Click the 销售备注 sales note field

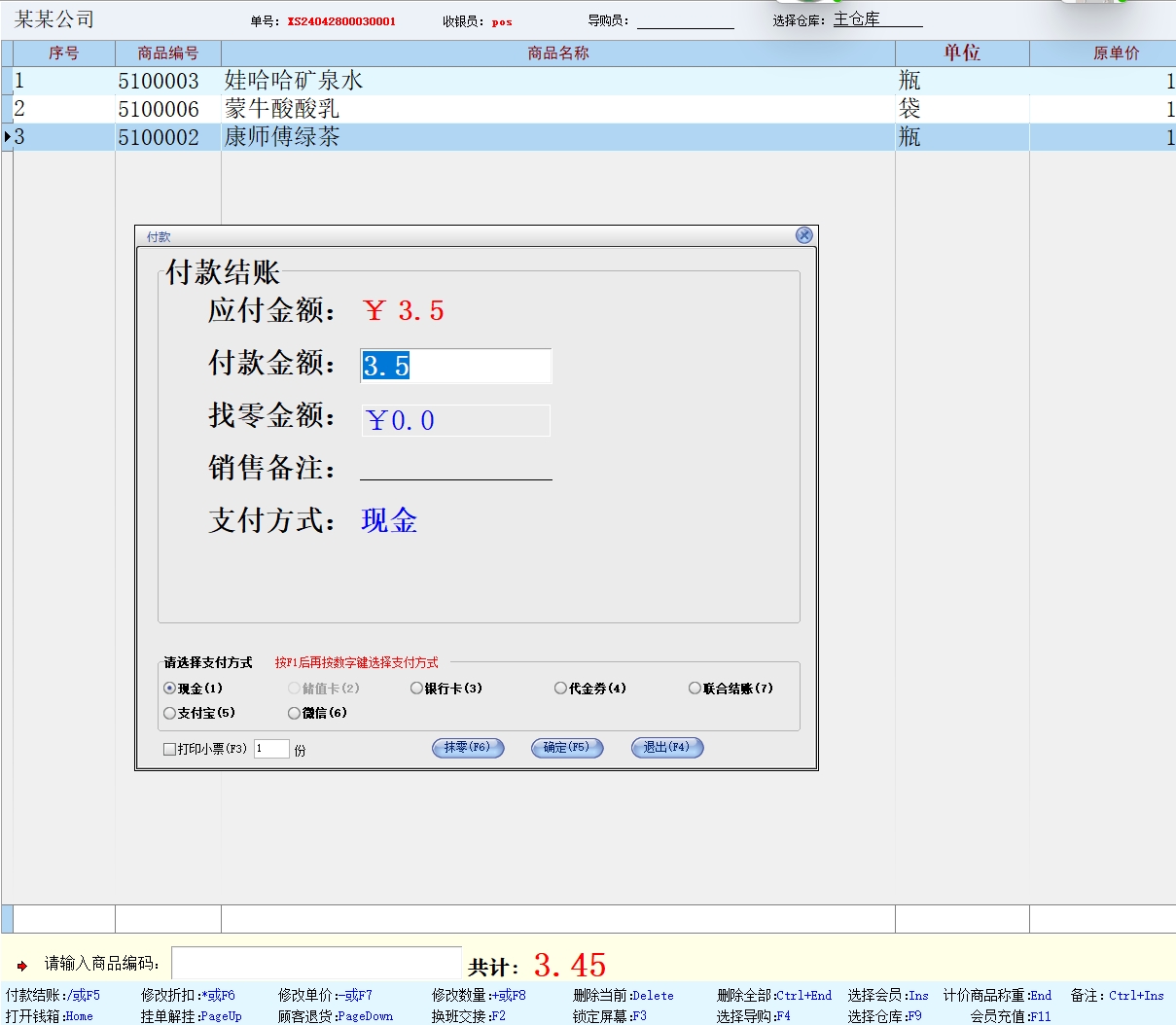pyautogui.click(x=455, y=468)
